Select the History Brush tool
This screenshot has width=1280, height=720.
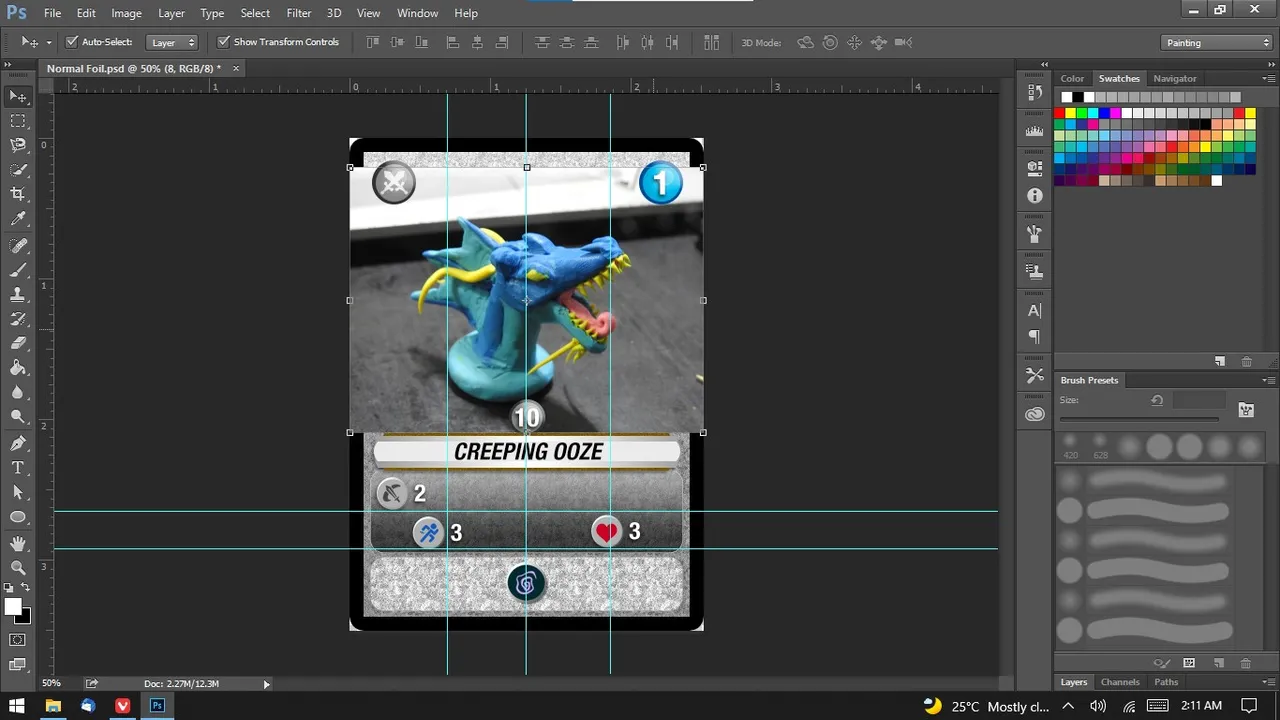[18, 319]
